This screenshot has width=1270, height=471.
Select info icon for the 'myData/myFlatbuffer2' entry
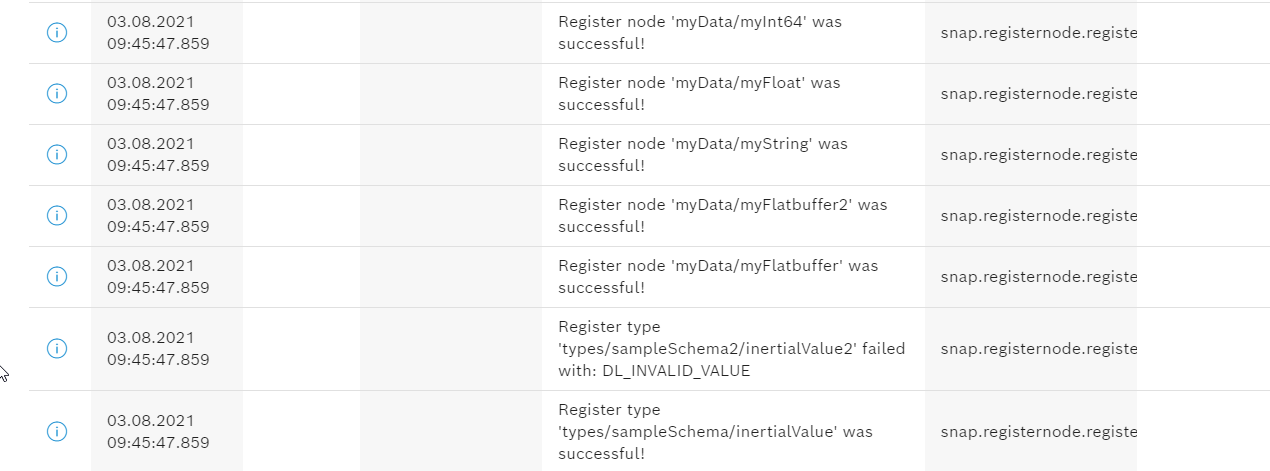57,215
